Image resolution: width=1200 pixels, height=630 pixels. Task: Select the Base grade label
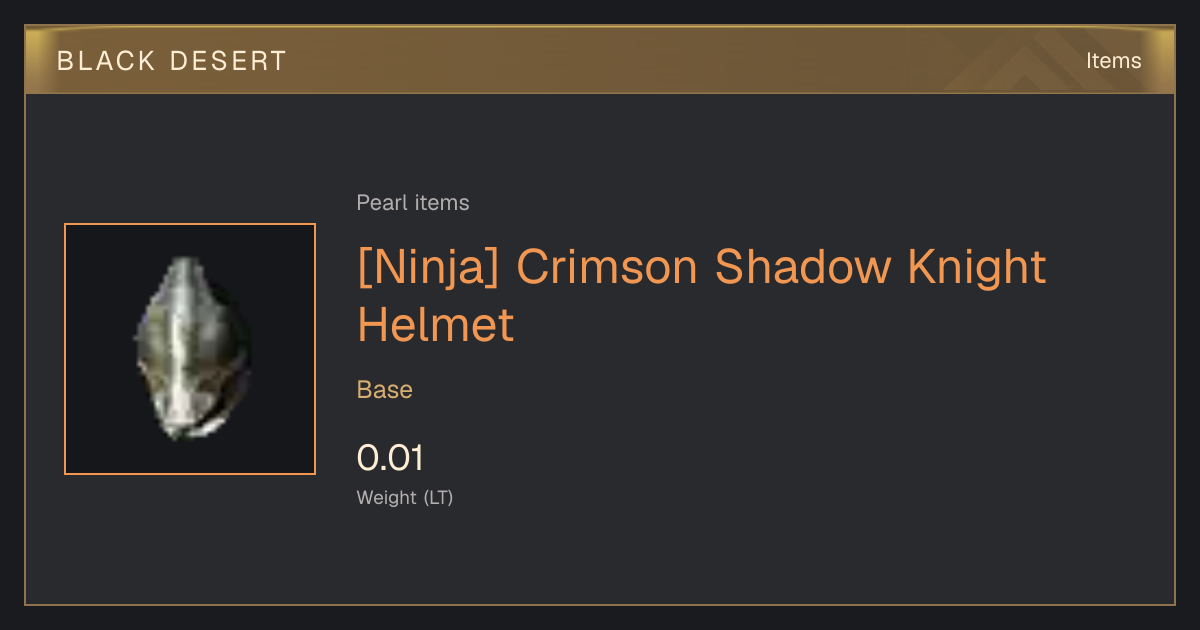(385, 390)
